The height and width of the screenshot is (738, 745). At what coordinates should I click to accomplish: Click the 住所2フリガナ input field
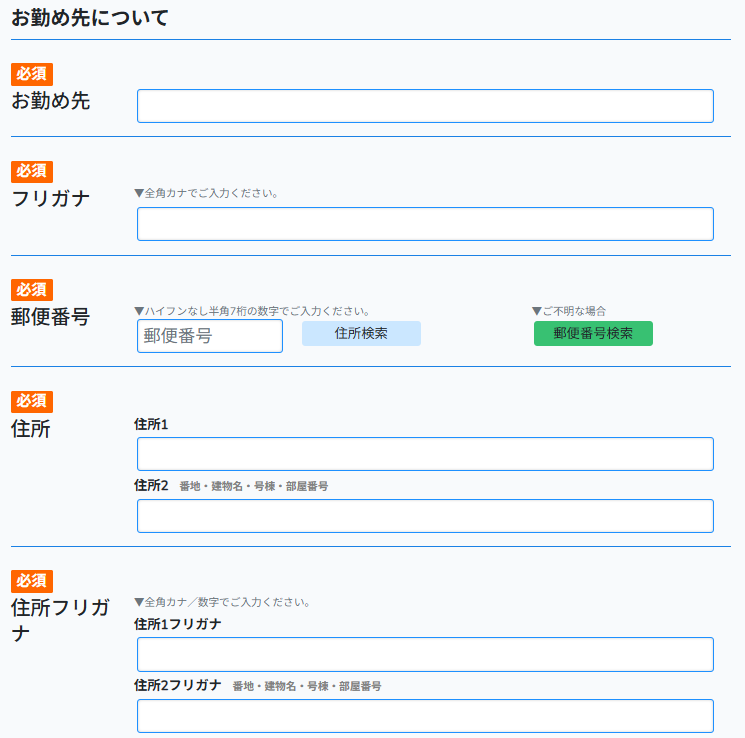point(425,716)
